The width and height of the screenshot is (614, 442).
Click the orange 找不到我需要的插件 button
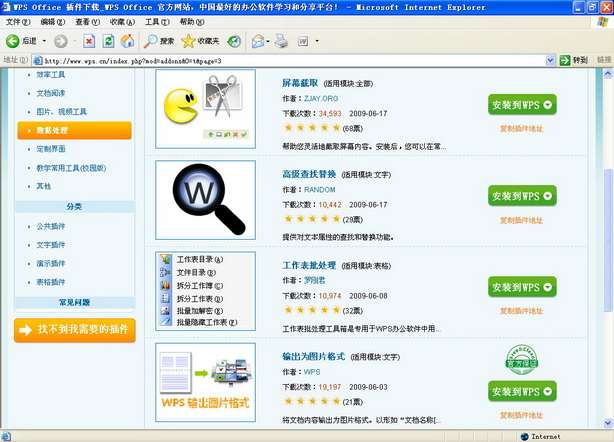coord(75,330)
